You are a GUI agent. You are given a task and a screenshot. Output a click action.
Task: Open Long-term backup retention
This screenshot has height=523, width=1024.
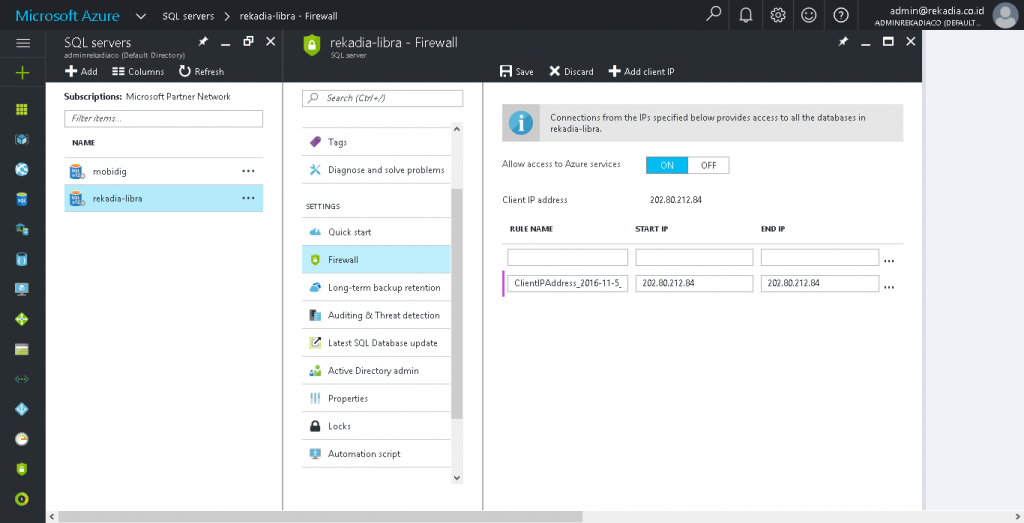(376, 287)
